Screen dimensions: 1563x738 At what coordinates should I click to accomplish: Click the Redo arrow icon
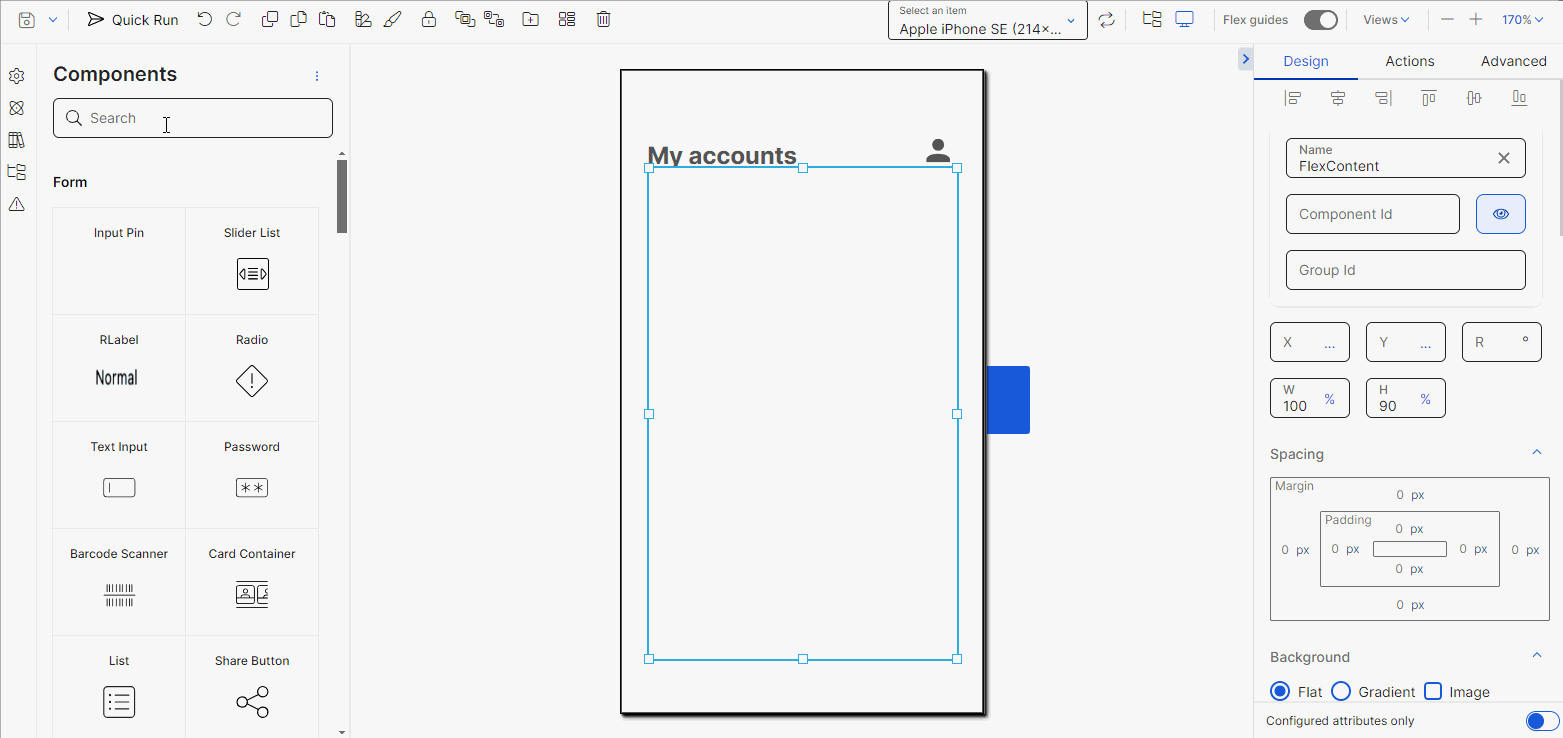235,18
